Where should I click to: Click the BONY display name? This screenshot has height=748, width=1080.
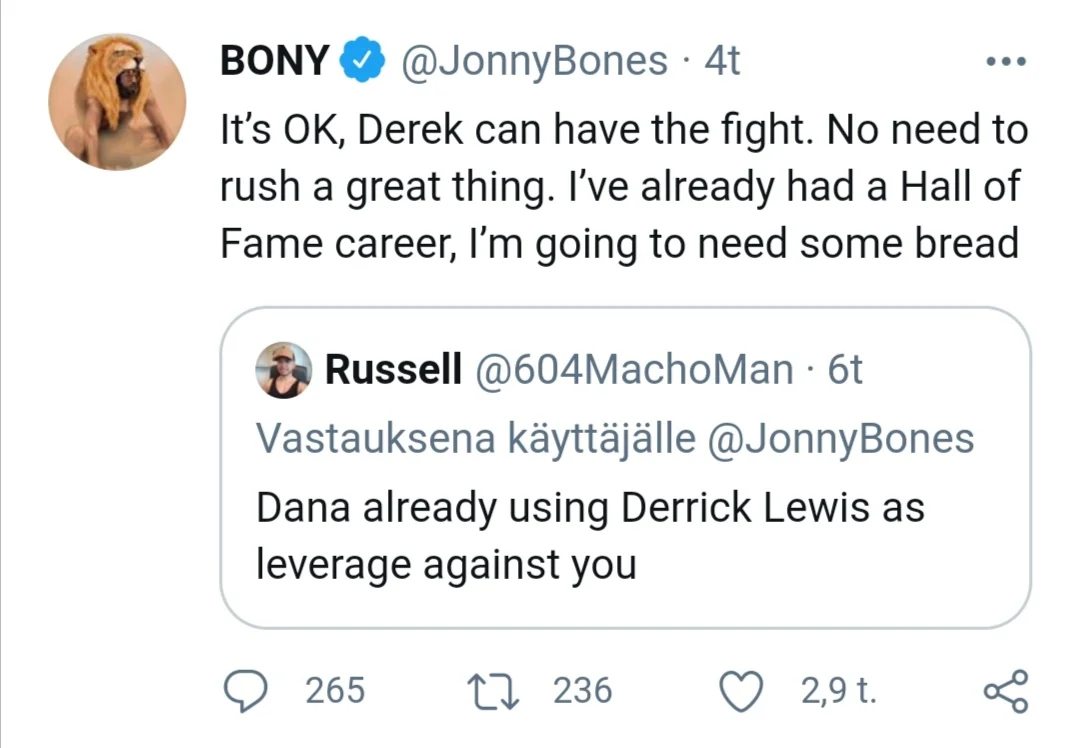(275, 62)
